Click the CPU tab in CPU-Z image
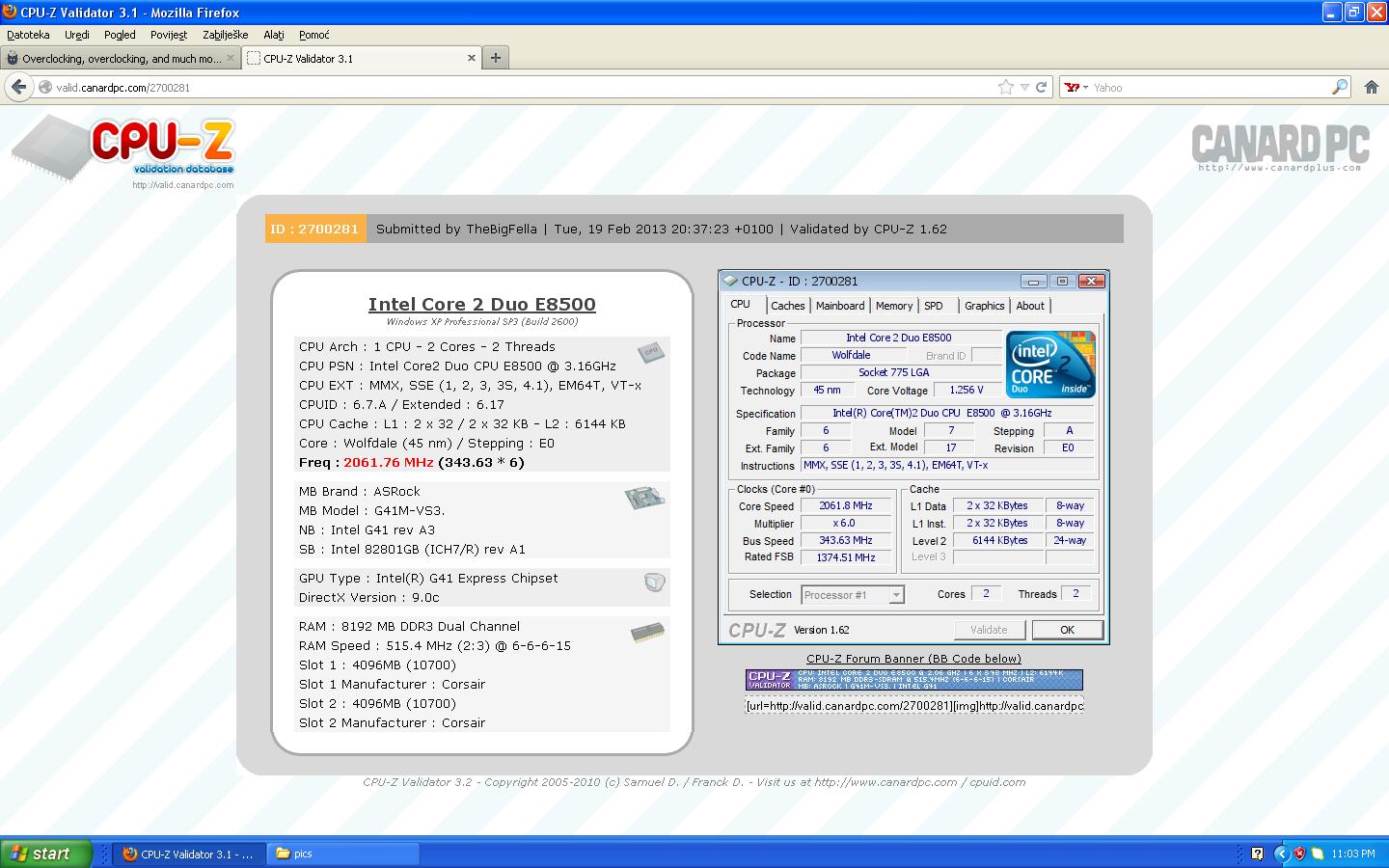Screen dimensions: 1389x868 [740, 304]
